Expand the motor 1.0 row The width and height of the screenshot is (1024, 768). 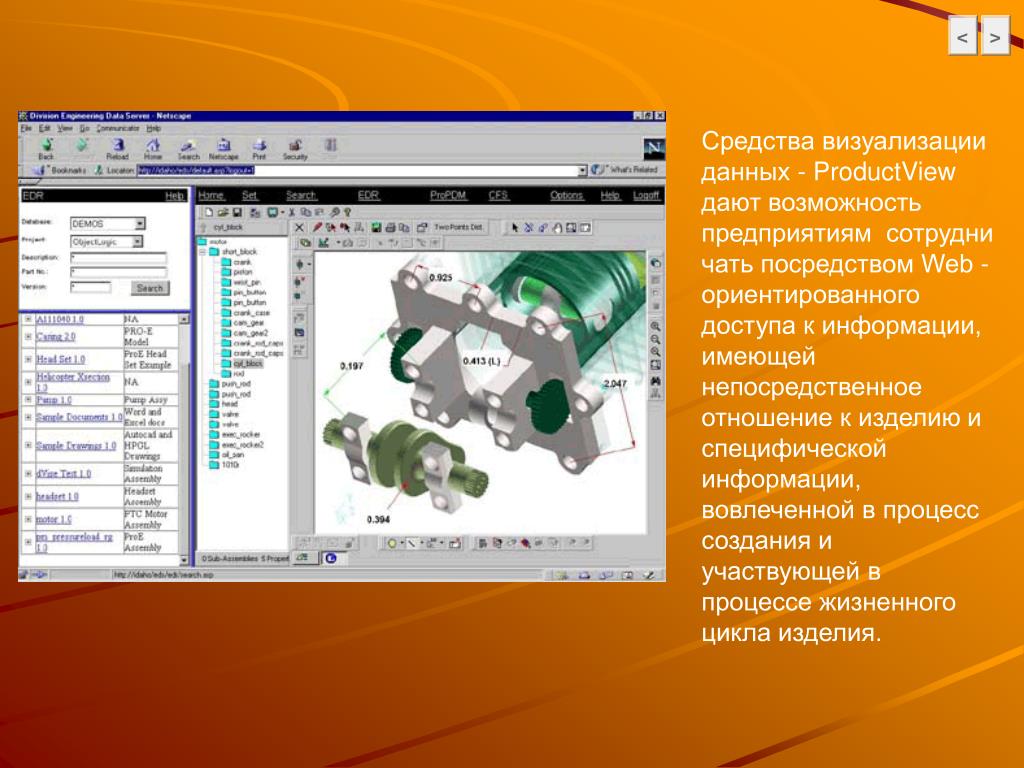click(x=28, y=519)
